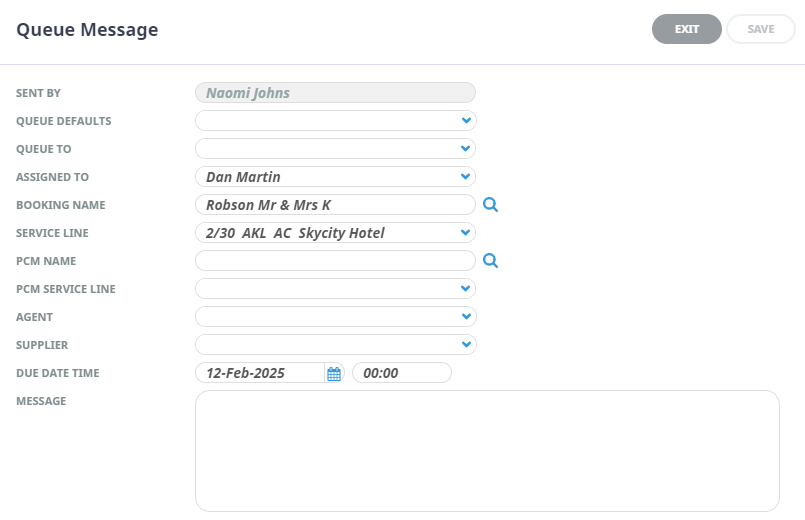805x520 pixels.
Task: Click the EXIT button
Action: (687, 29)
